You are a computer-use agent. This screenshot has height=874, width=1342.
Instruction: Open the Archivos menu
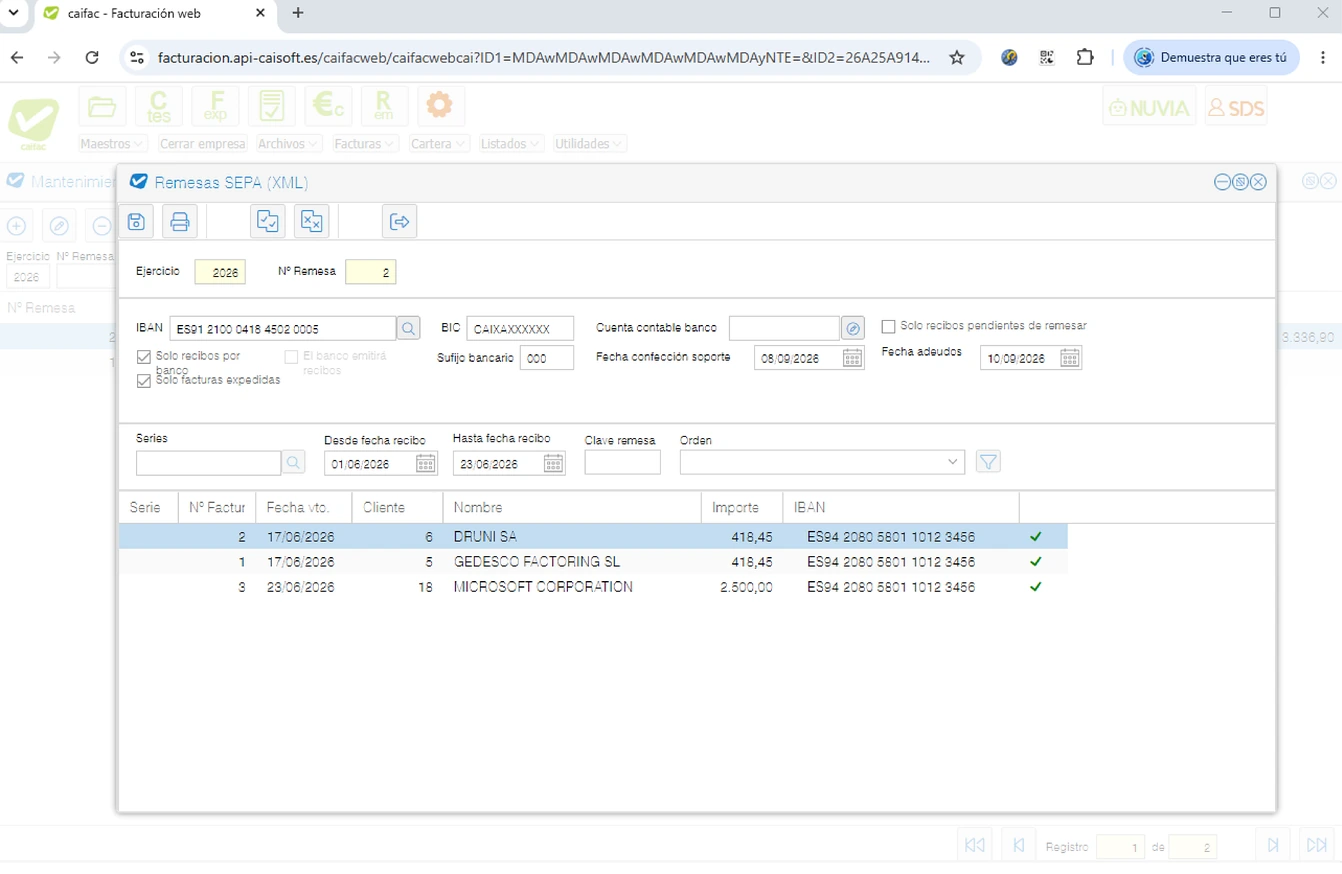point(290,144)
